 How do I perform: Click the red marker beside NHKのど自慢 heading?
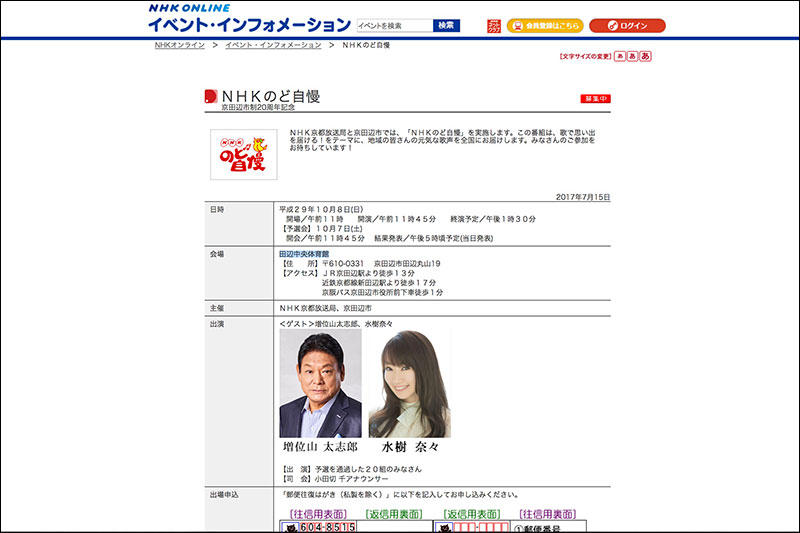210,97
